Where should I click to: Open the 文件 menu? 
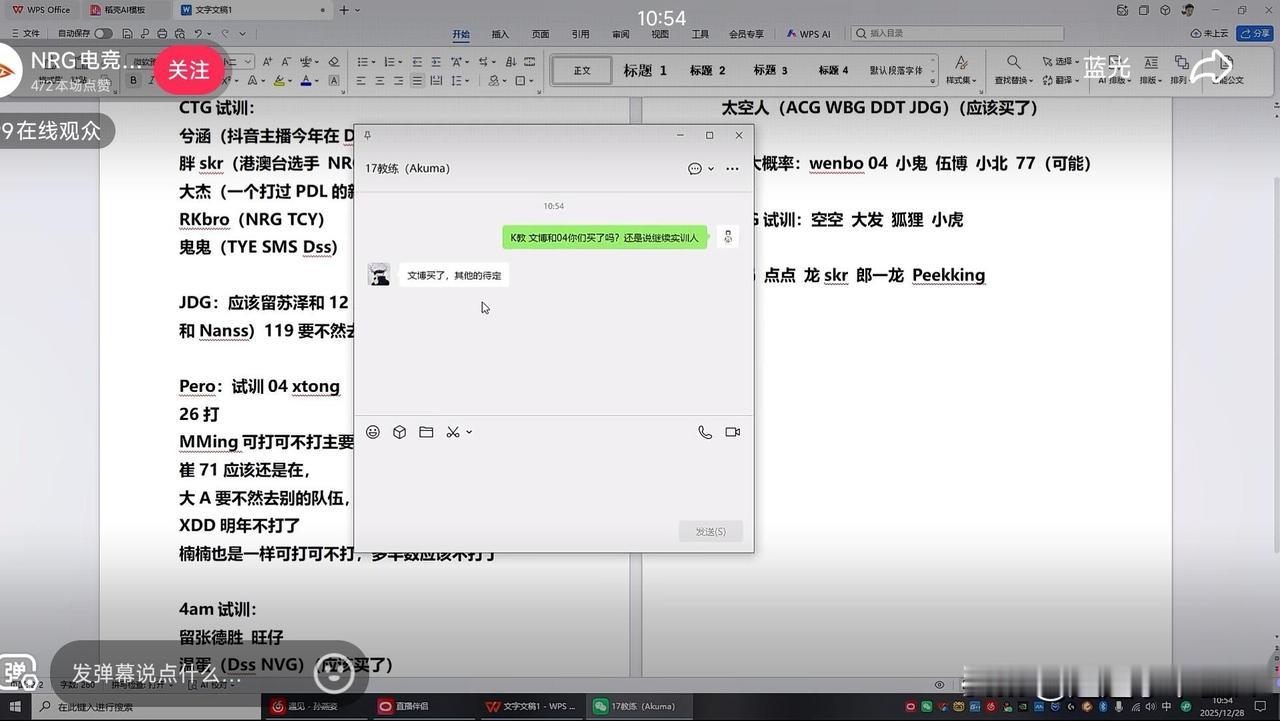[24, 34]
